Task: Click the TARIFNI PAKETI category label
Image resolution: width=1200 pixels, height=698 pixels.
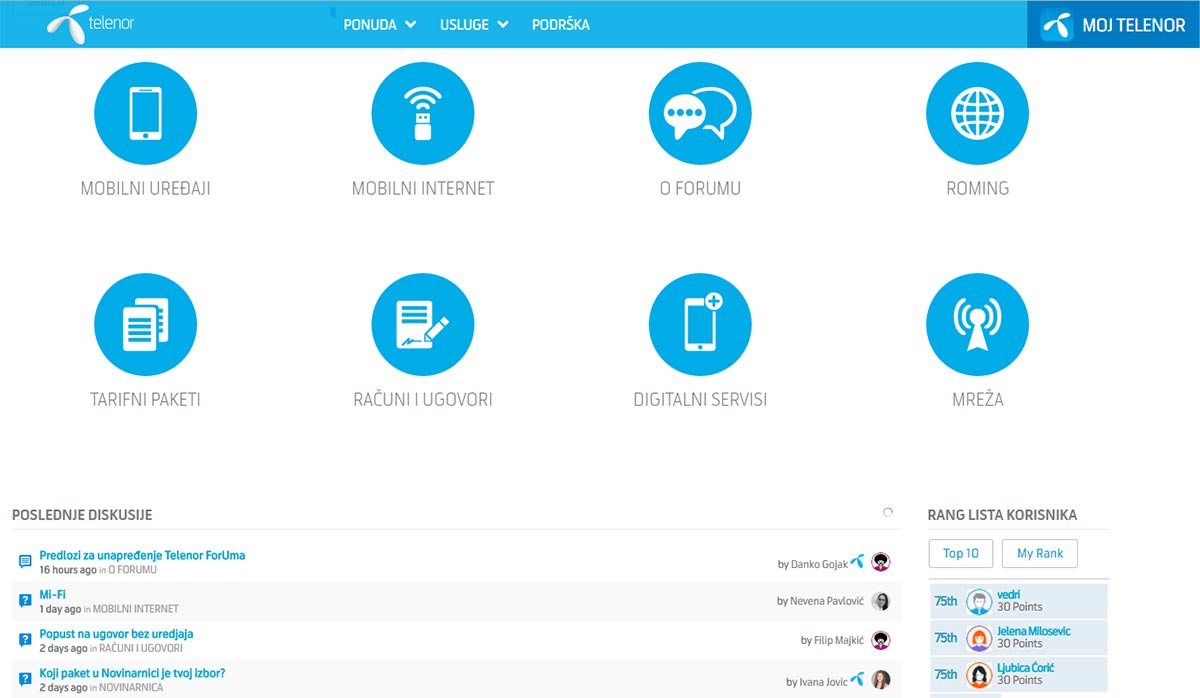Action: click(x=145, y=399)
